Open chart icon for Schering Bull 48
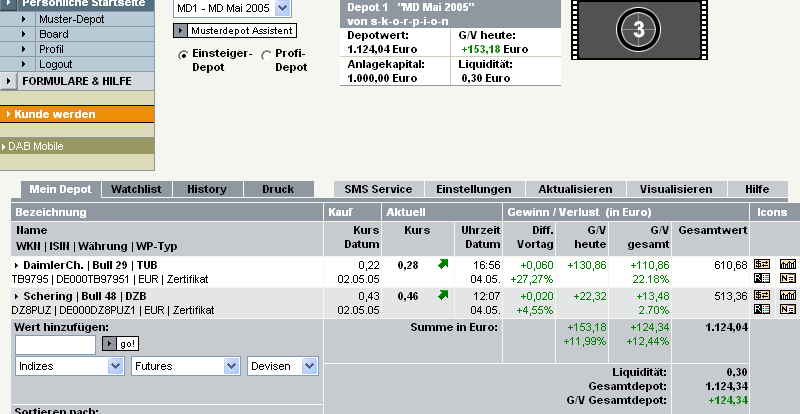The height and width of the screenshot is (414, 800). click(x=788, y=295)
